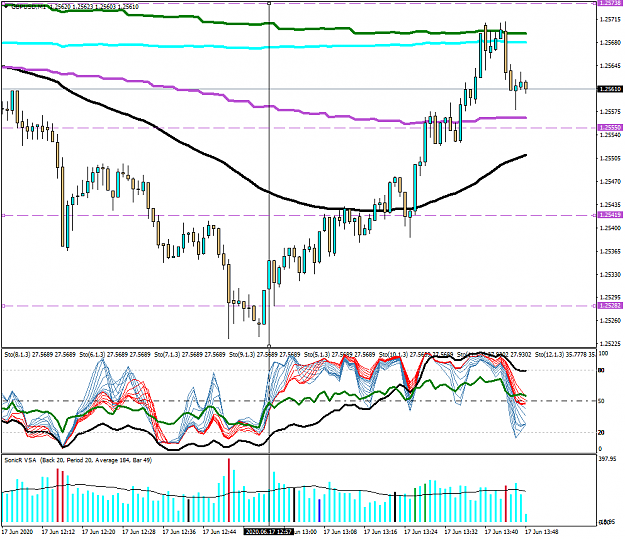Viewport: 625px width, 539px height.
Task: Click the black current price label 1.25610
Action: [610, 89]
